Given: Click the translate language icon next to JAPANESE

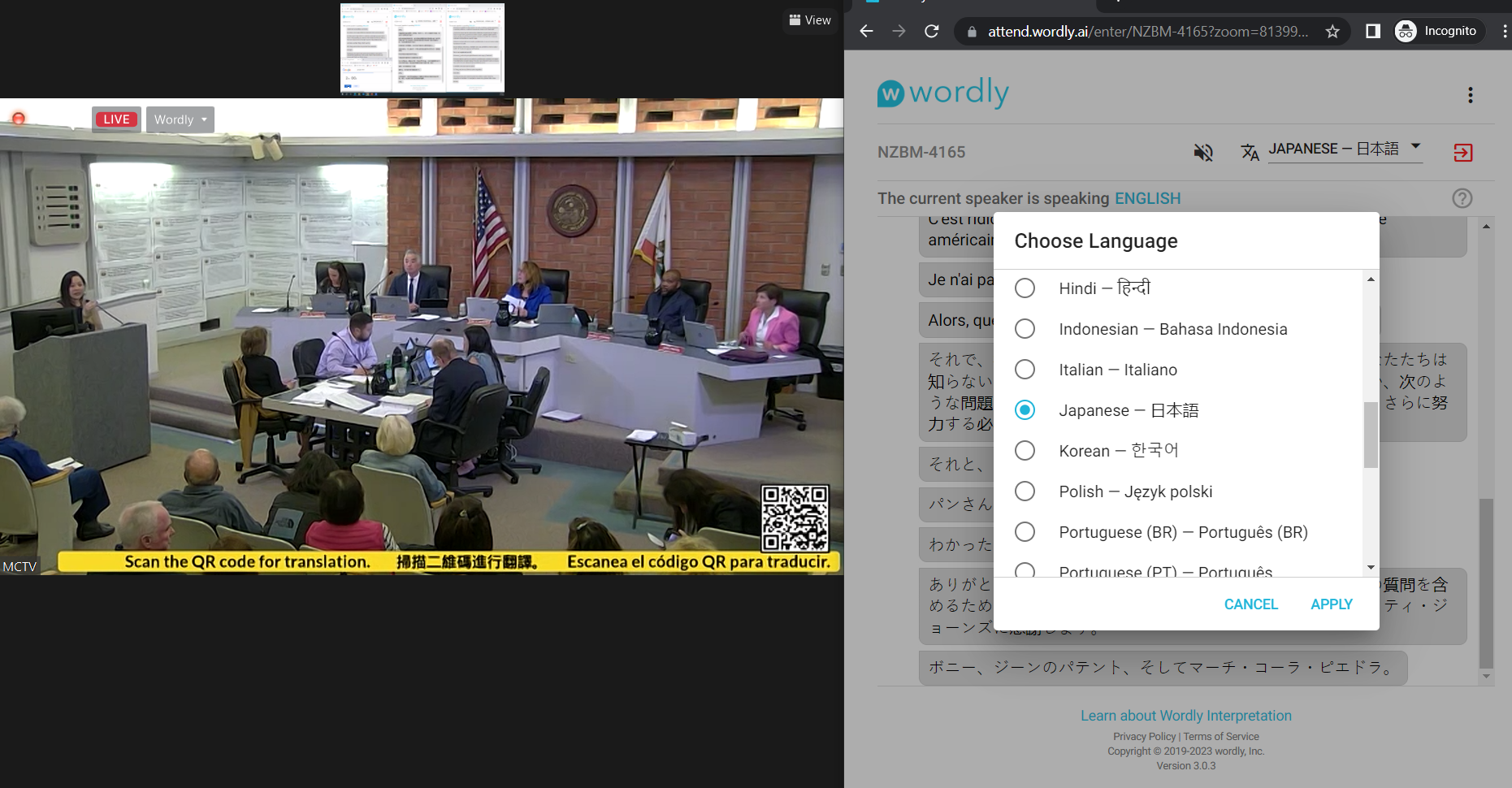Looking at the screenshot, I should point(1250,152).
